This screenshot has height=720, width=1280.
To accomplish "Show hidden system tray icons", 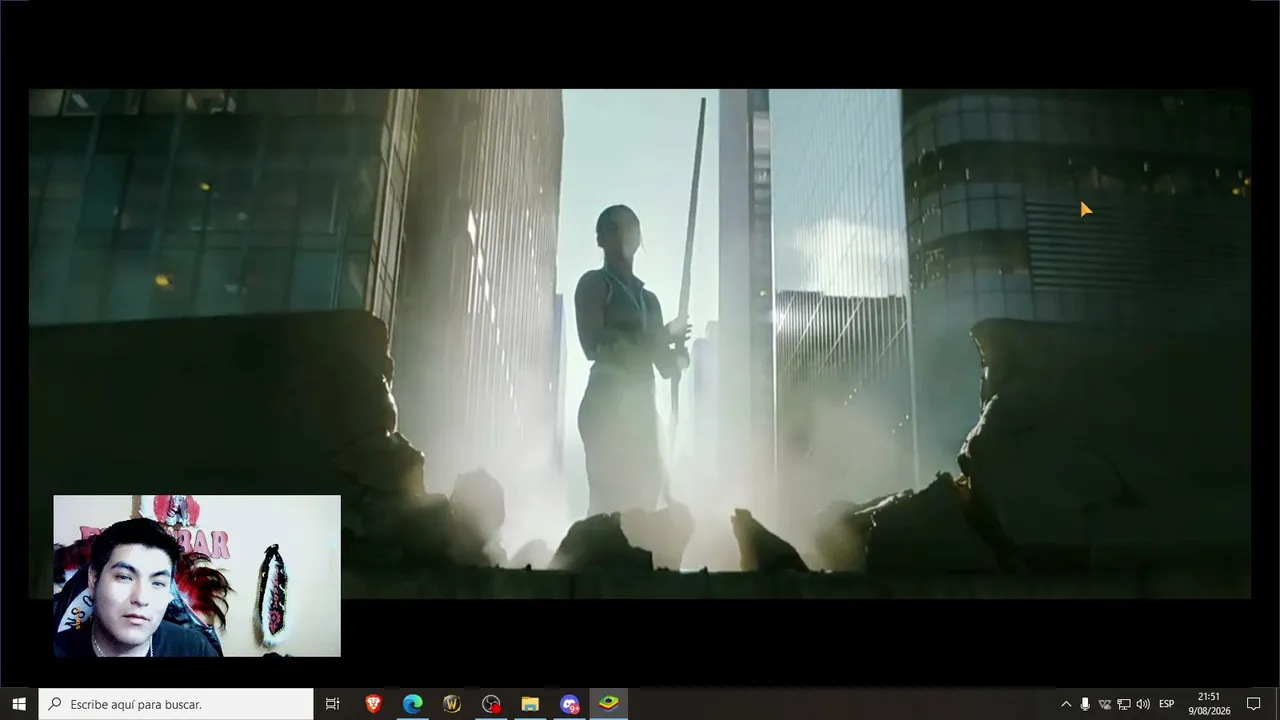I will point(1066,704).
